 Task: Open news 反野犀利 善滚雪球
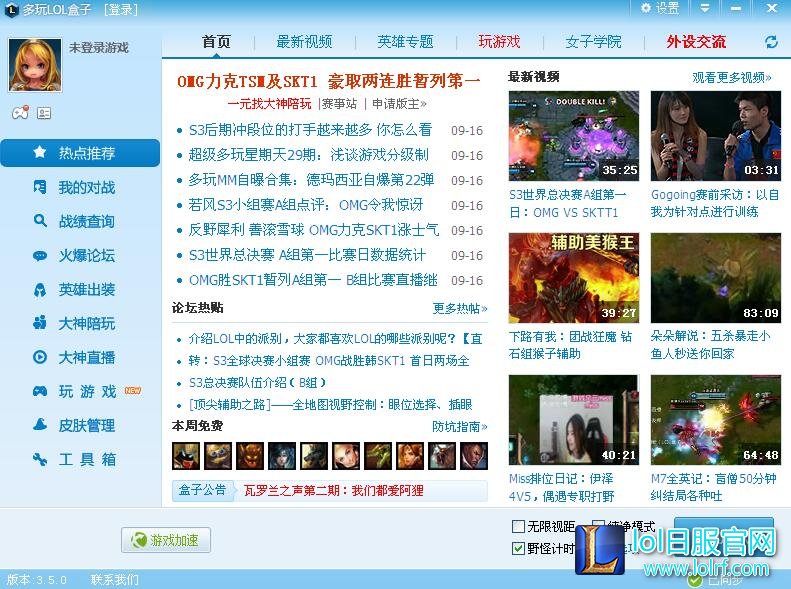(314, 230)
